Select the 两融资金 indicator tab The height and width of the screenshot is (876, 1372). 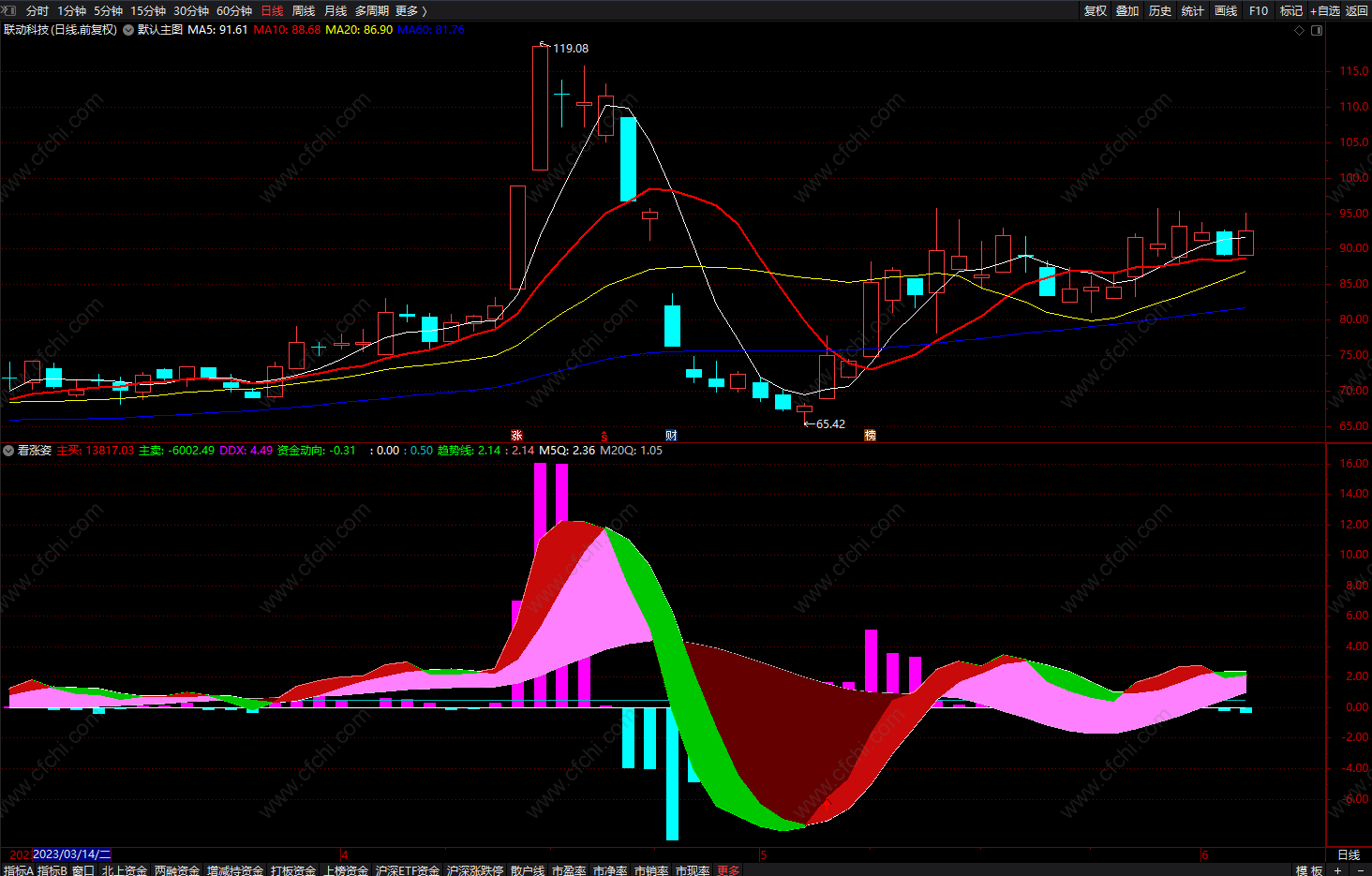(177, 870)
